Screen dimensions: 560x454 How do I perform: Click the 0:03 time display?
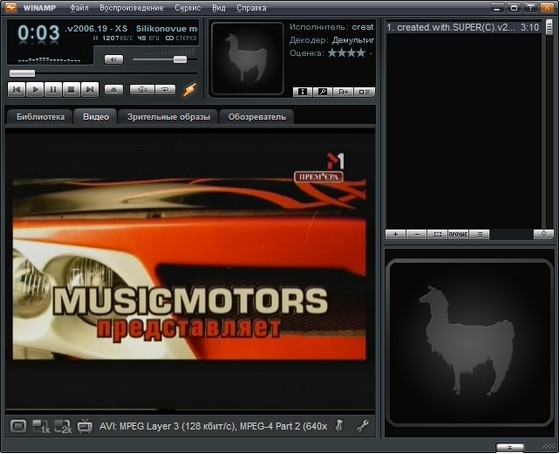(x=39, y=33)
